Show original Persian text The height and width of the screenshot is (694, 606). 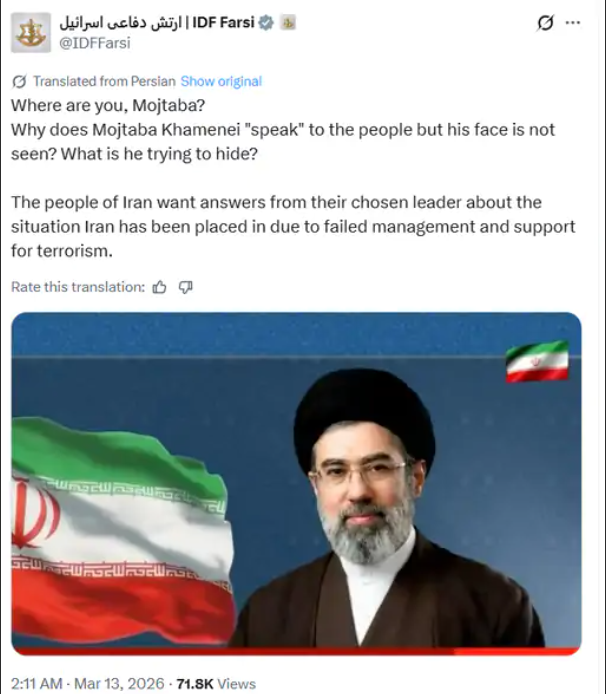(x=221, y=81)
